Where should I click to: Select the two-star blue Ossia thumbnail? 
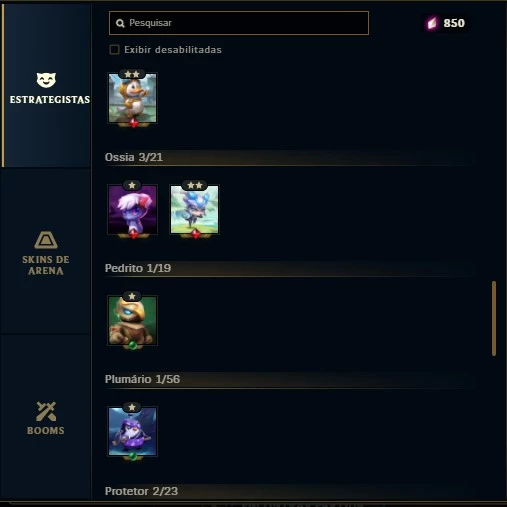195,209
